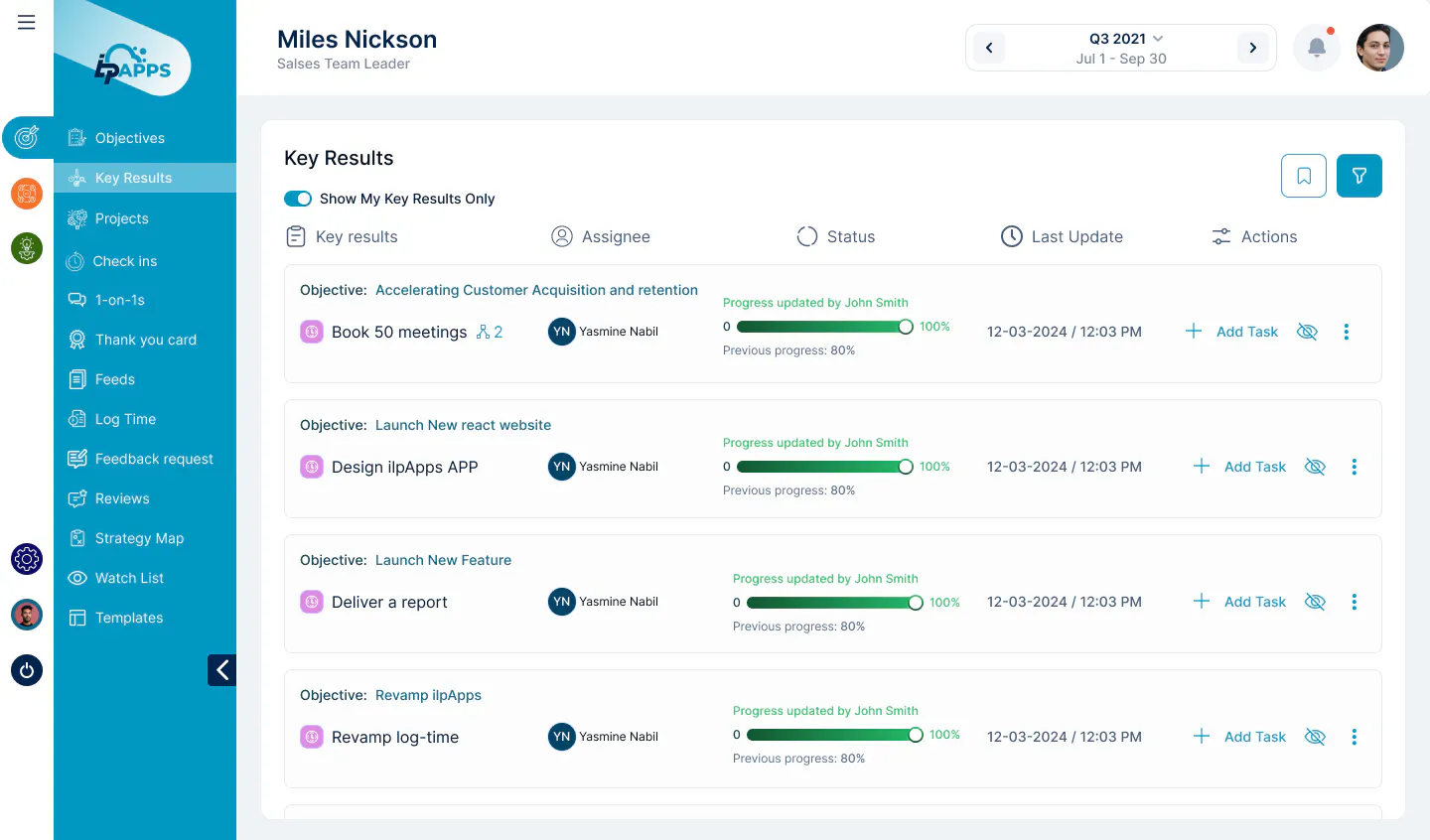Toggle visibility eye for Revamp log-time
This screenshot has width=1430, height=840.
1316,737
